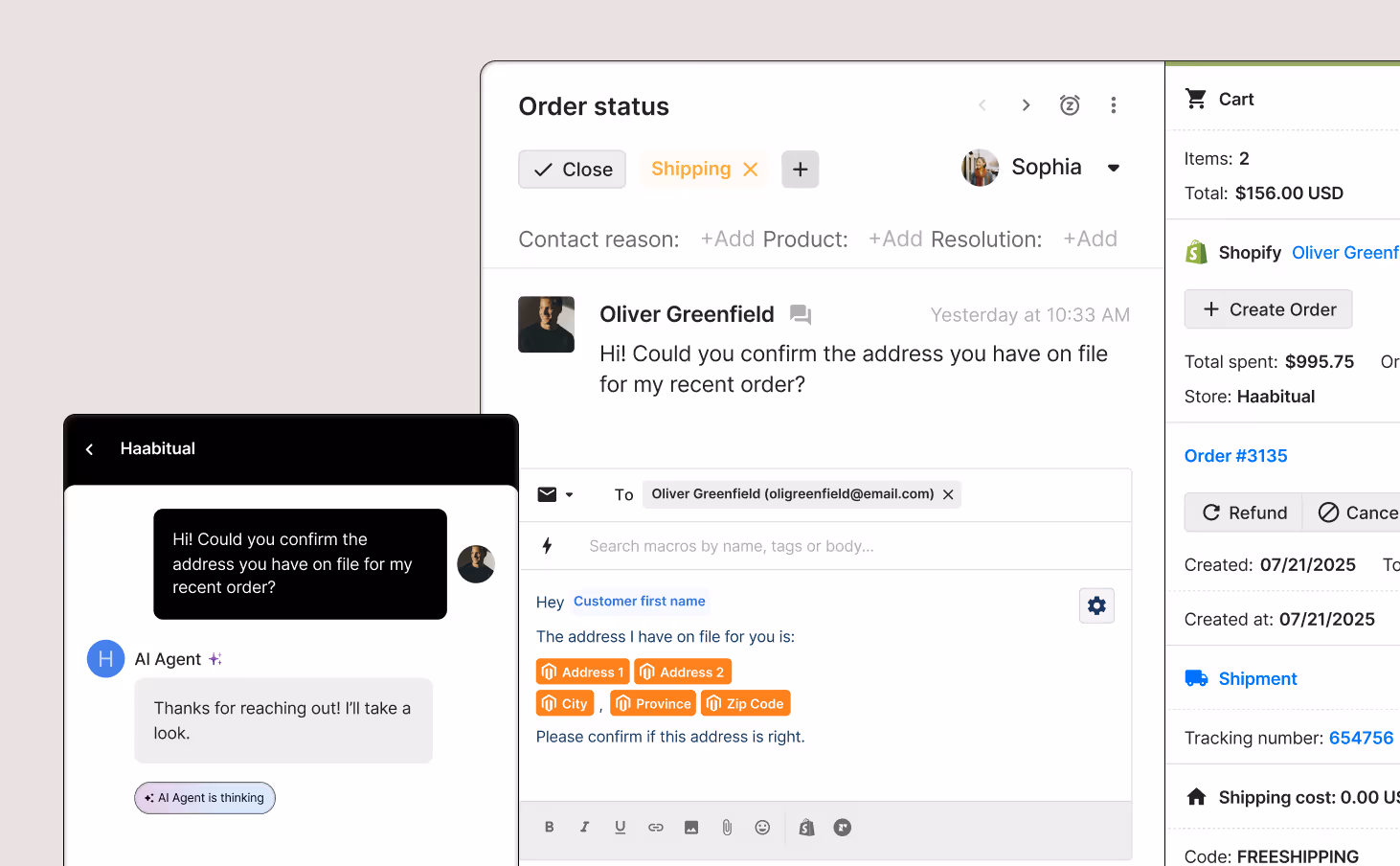Click the Customer first name variable
Screen dimensions: 1400x866
point(640,602)
